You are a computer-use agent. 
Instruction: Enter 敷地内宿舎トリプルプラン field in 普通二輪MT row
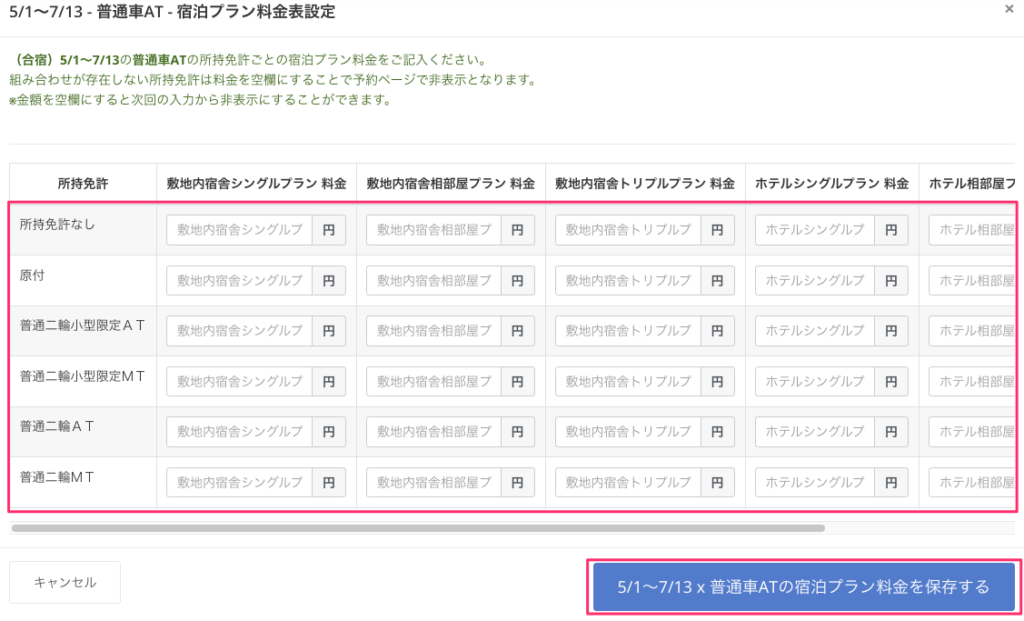pos(628,482)
